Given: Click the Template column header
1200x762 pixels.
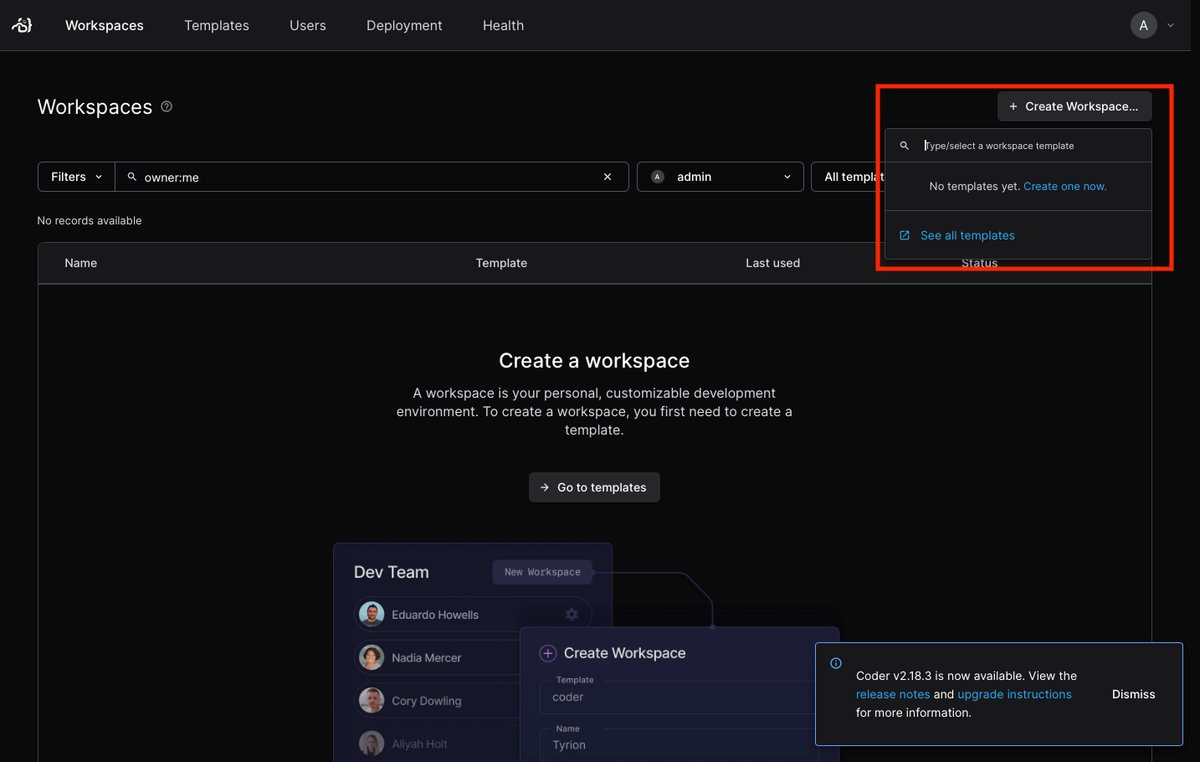Looking at the screenshot, I should [x=501, y=263].
